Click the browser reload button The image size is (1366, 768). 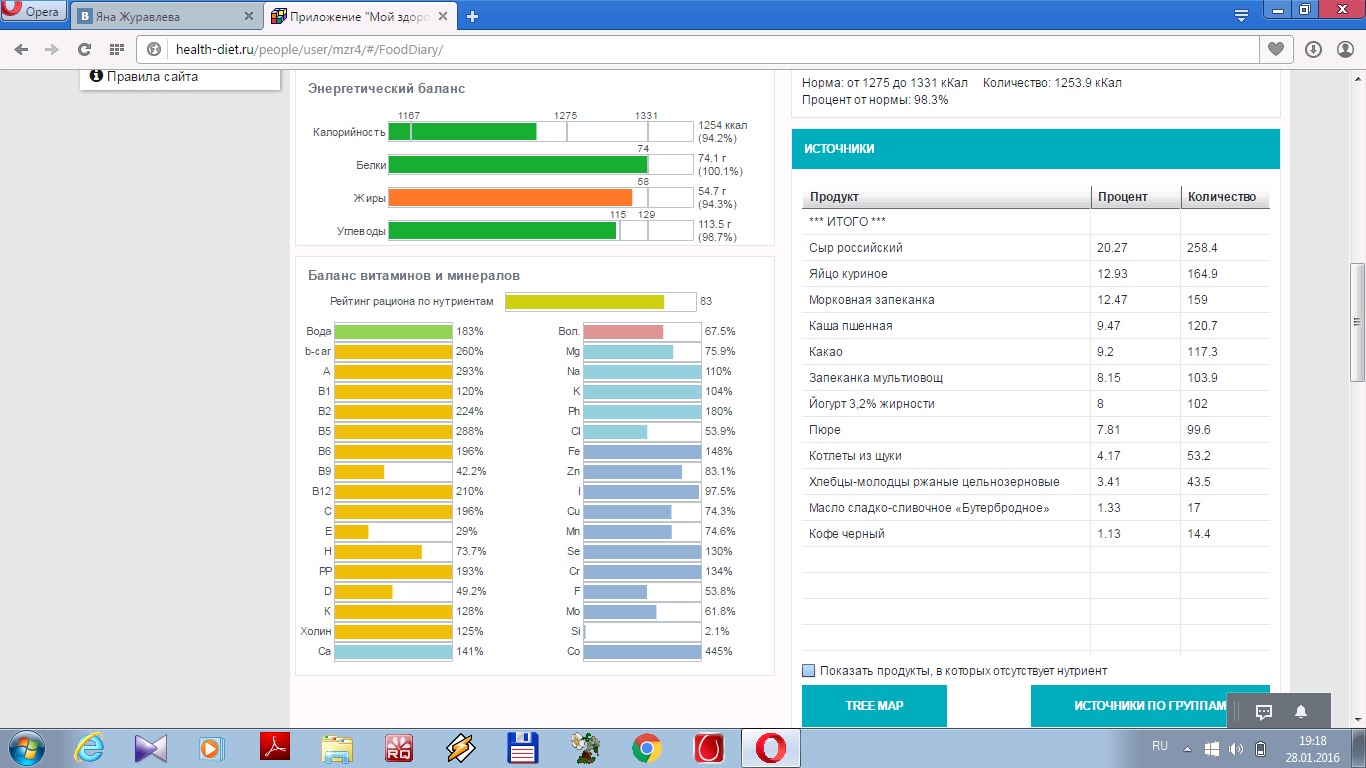[84, 49]
